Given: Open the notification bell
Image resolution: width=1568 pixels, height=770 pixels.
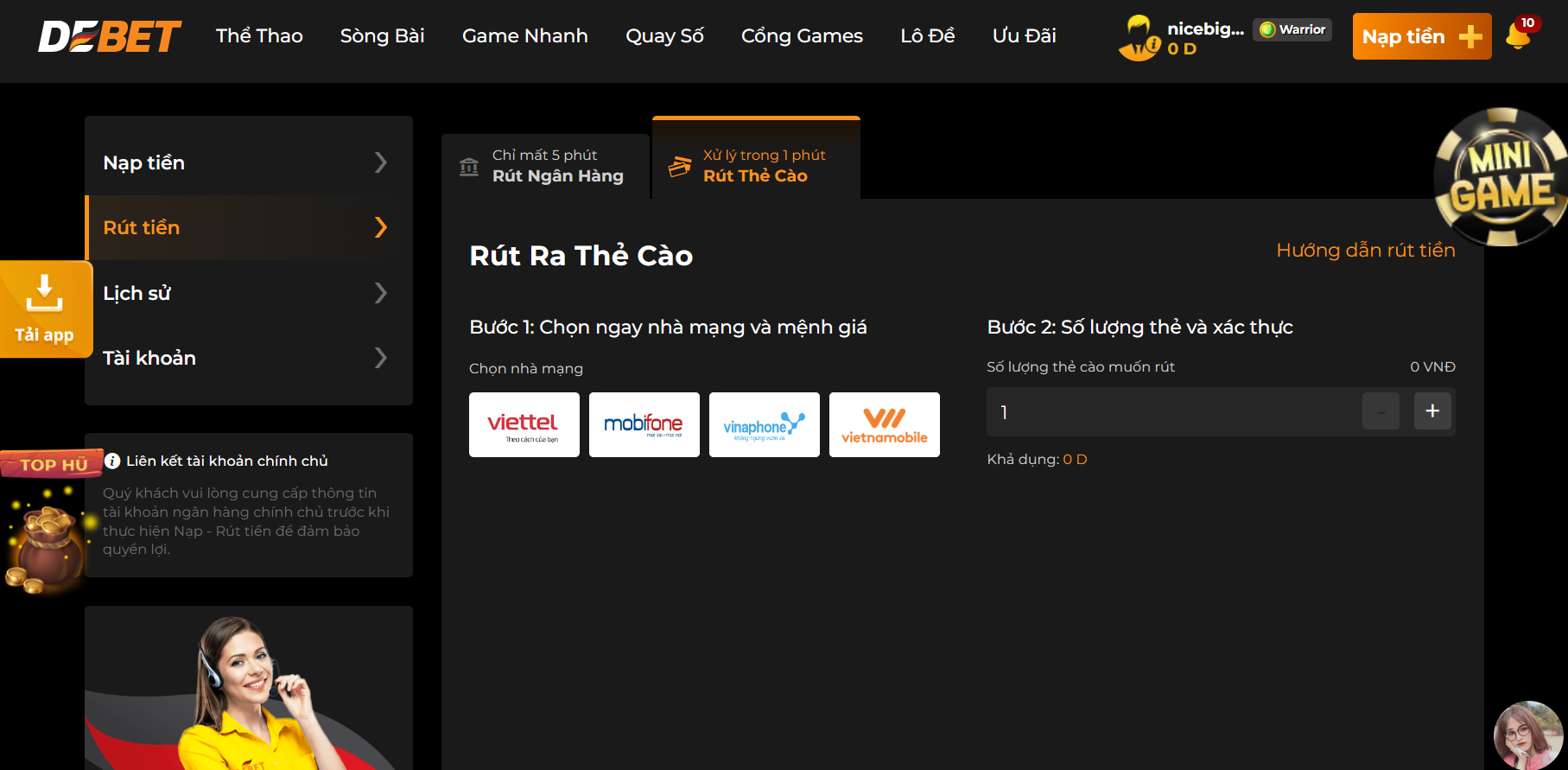Looking at the screenshot, I should [1518, 35].
